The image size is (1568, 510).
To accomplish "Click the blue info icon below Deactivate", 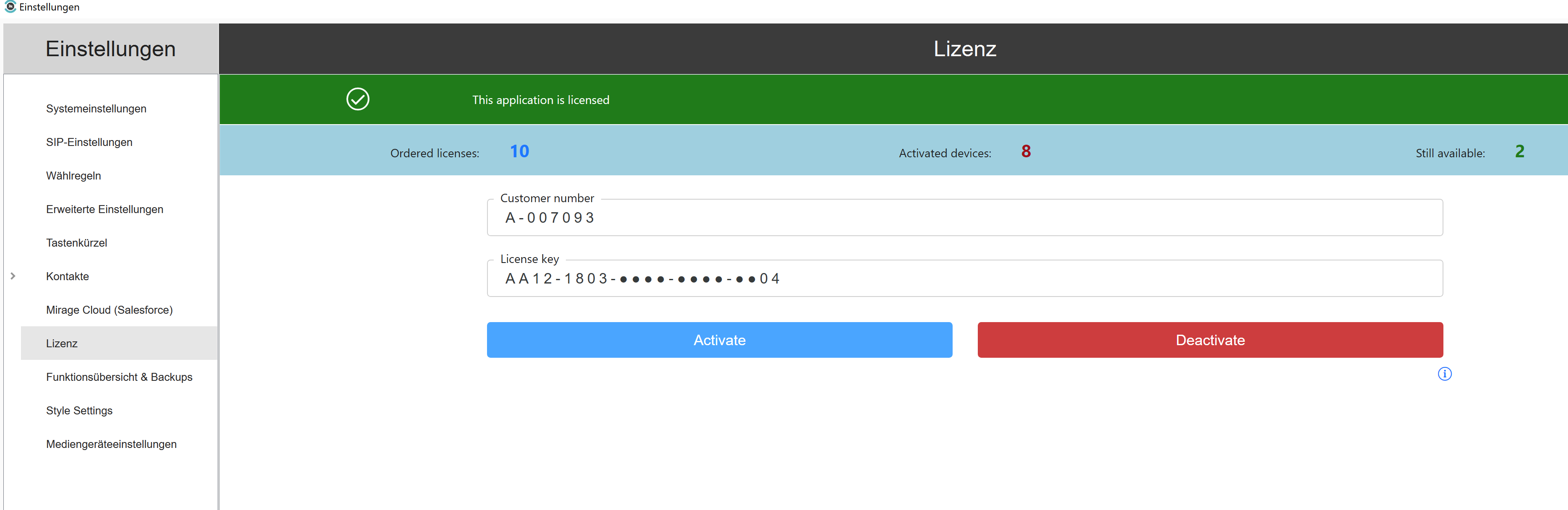I will pyautogui.click(x=1444, y=374).
